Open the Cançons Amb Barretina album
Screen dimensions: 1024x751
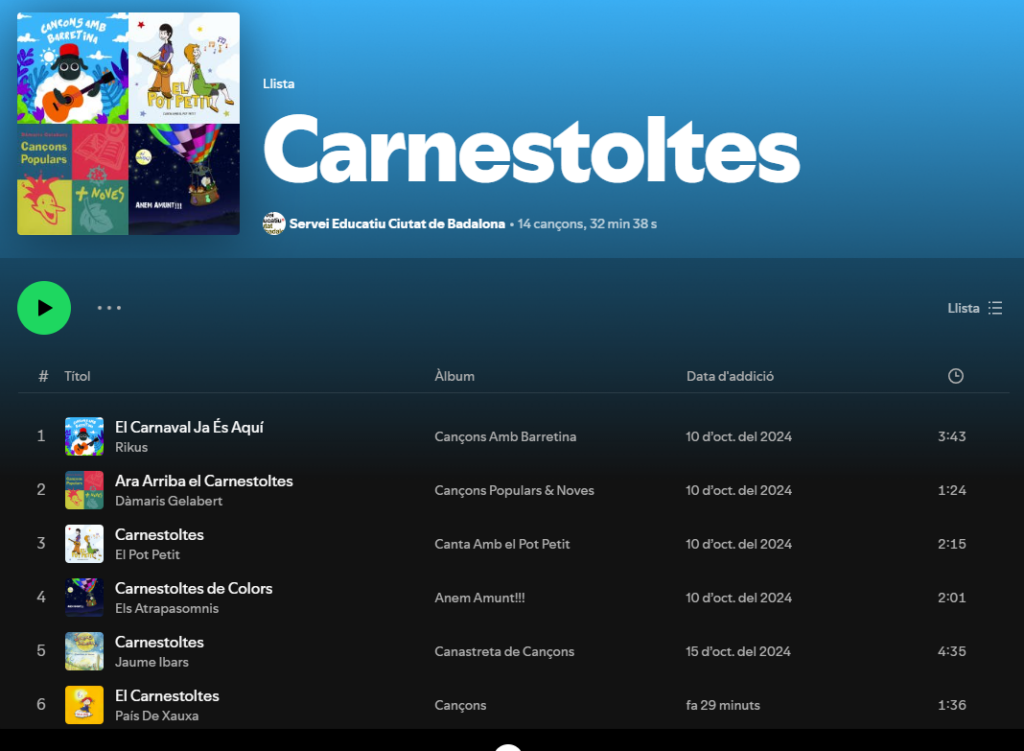(x=505, y=437)
